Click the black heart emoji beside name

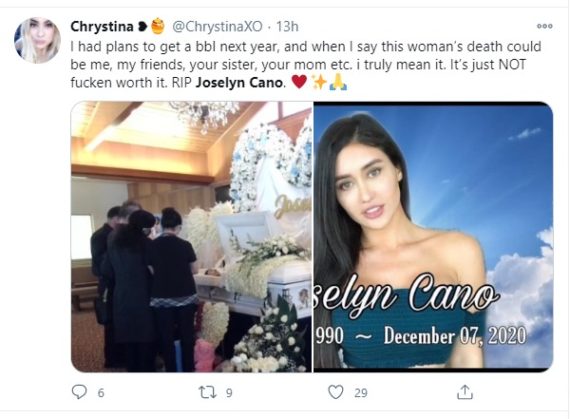coord(142,27)
